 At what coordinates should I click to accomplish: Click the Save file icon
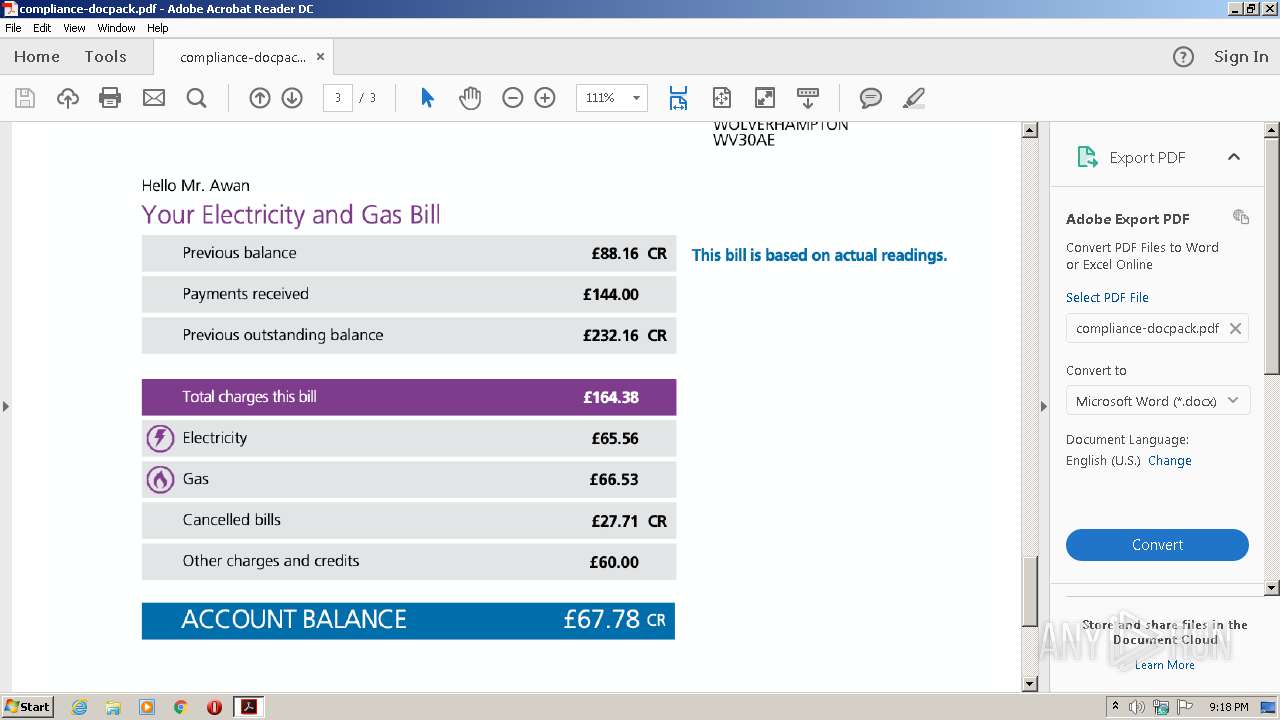[x=25, y=98]
